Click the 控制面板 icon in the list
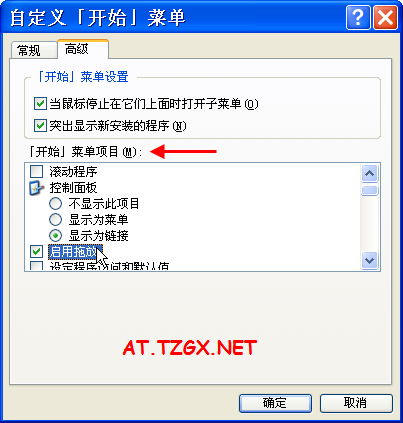 tap(37, 188)
